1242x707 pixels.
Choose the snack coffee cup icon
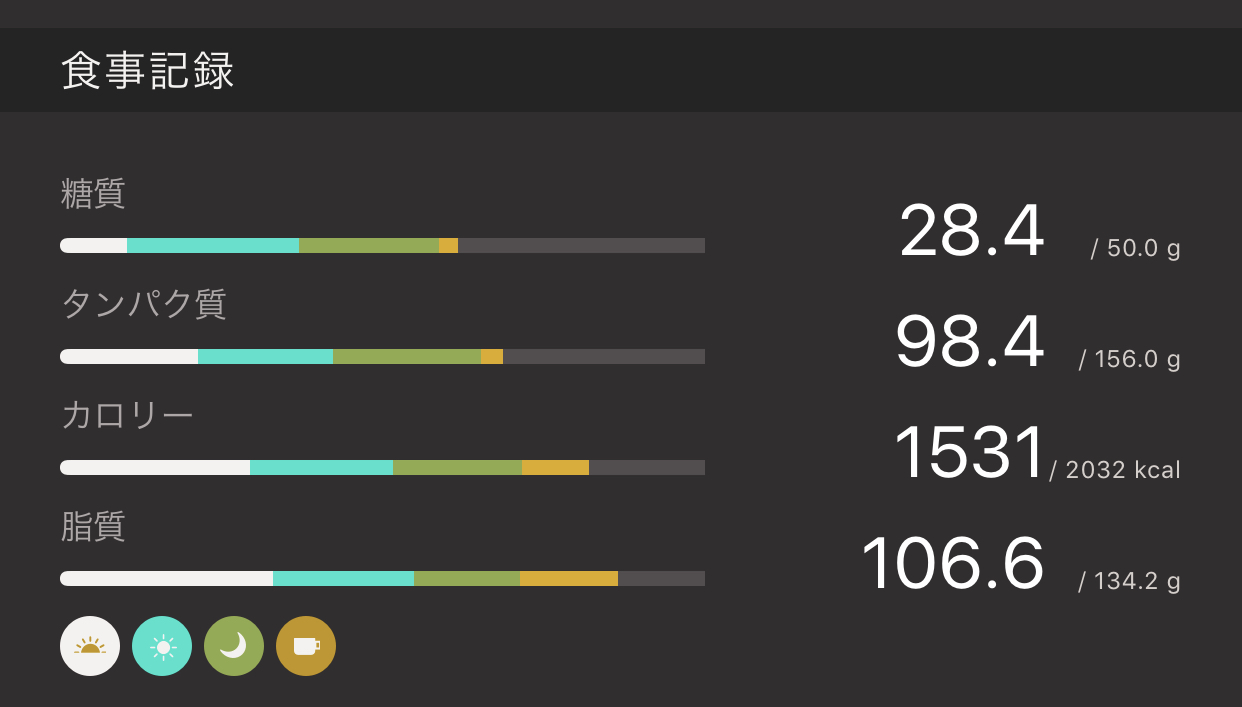[x=306, y=646]
